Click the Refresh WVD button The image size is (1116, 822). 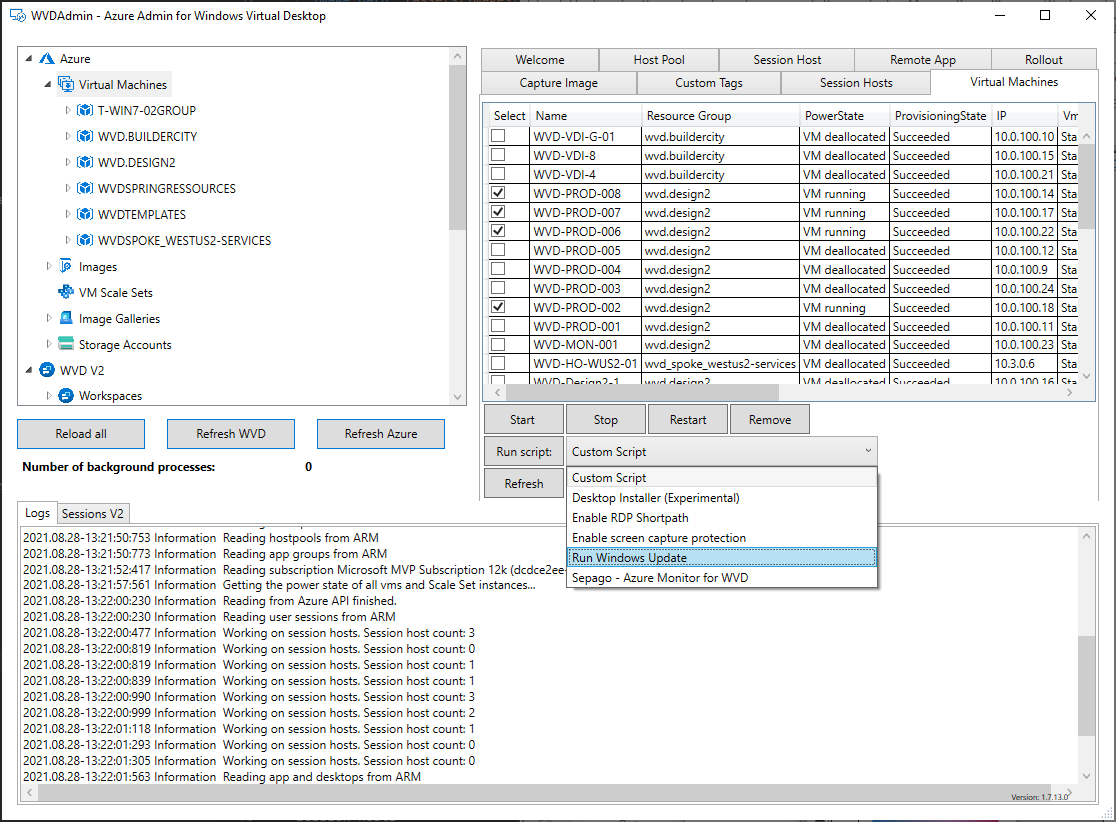[x=231, y=433]
